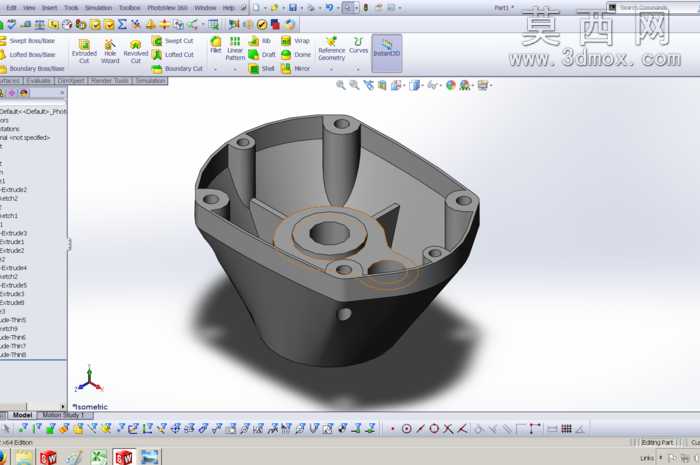Select the Mirror feature
The image size is (700, 465).
(295, 68)
